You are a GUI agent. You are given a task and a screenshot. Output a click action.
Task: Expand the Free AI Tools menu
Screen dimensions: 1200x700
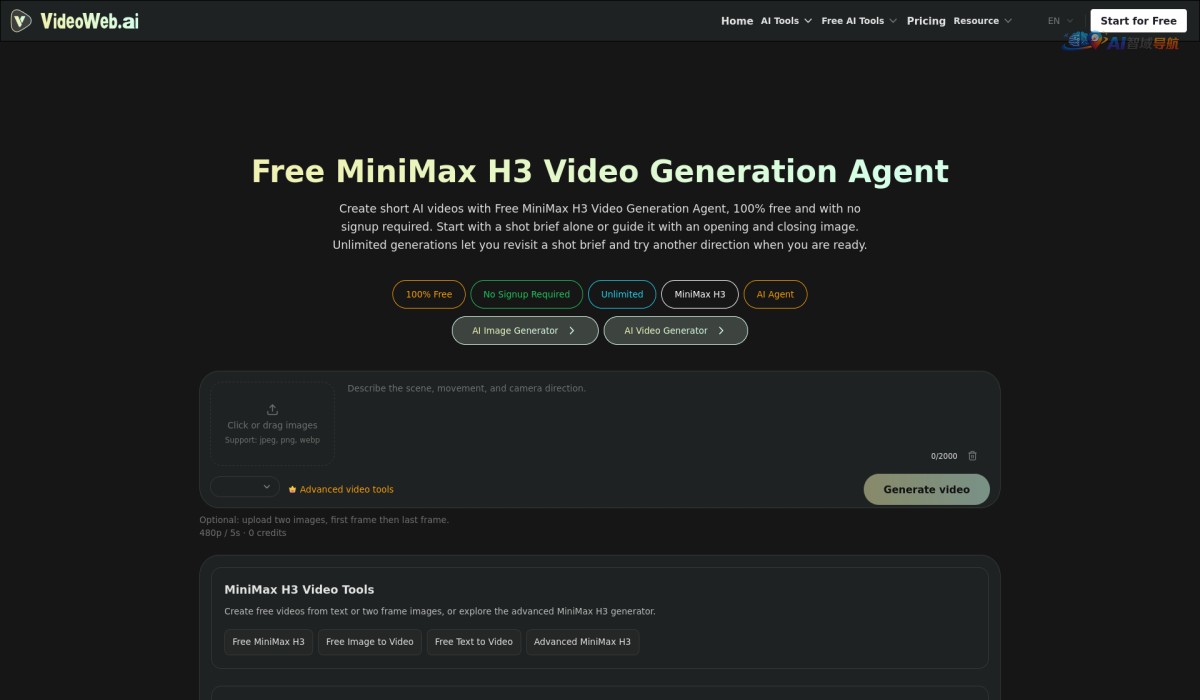859,21
